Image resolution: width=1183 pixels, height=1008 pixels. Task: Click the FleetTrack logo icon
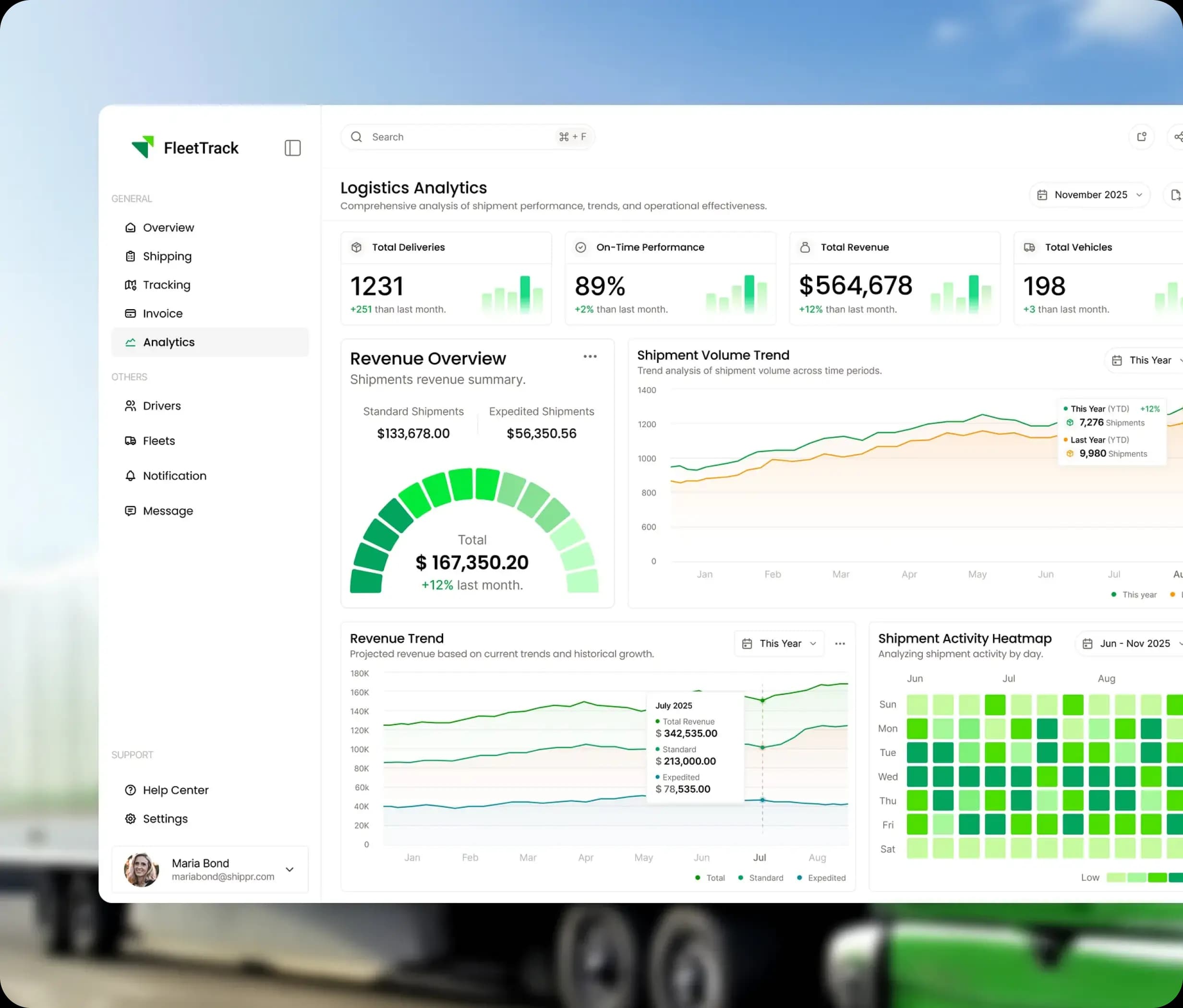[143, 147]
